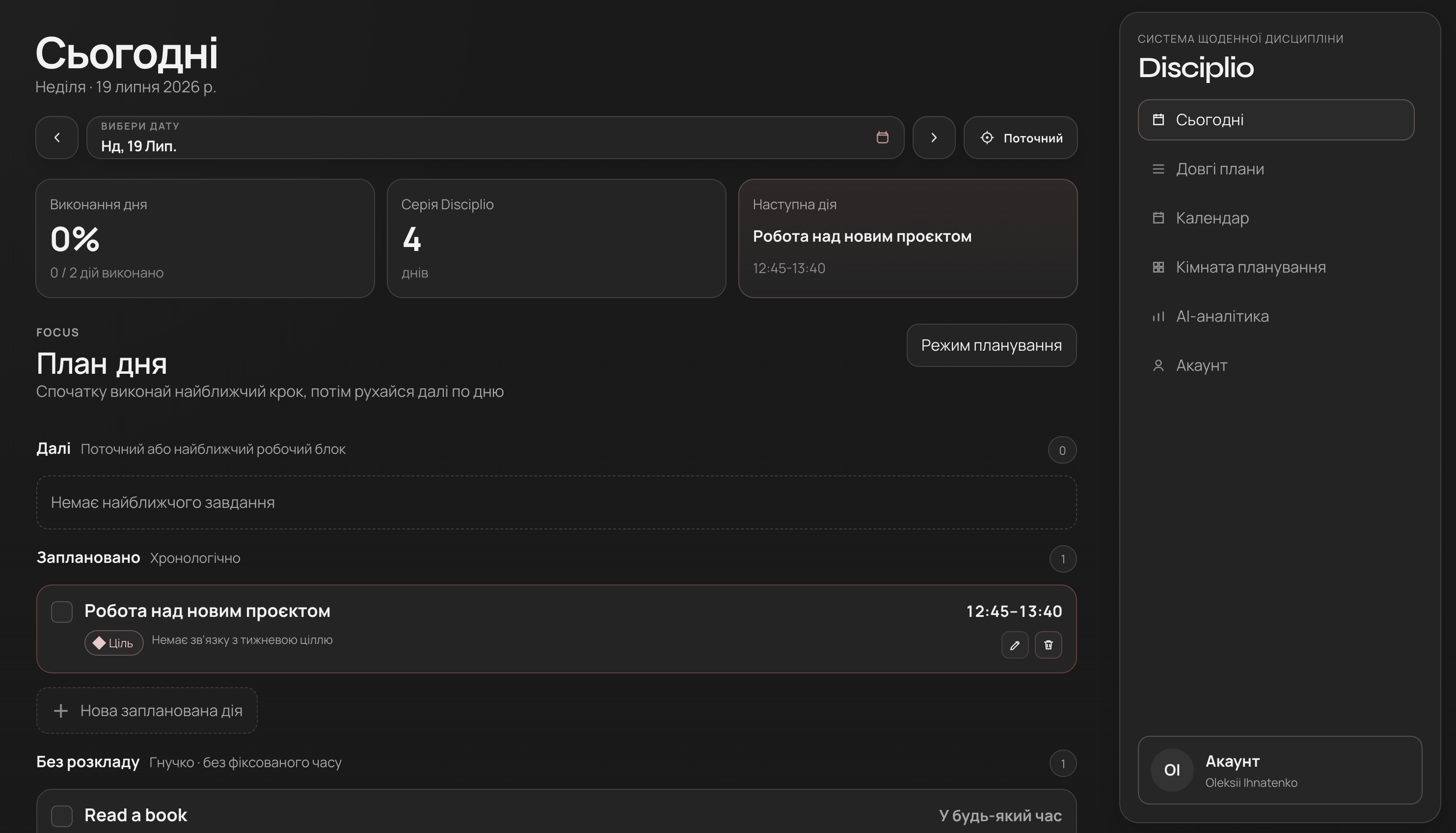Click the AI-аналітика bar chart icon
The height and width of the screenshot is (833, 1456).
[x=1158, y=316]
